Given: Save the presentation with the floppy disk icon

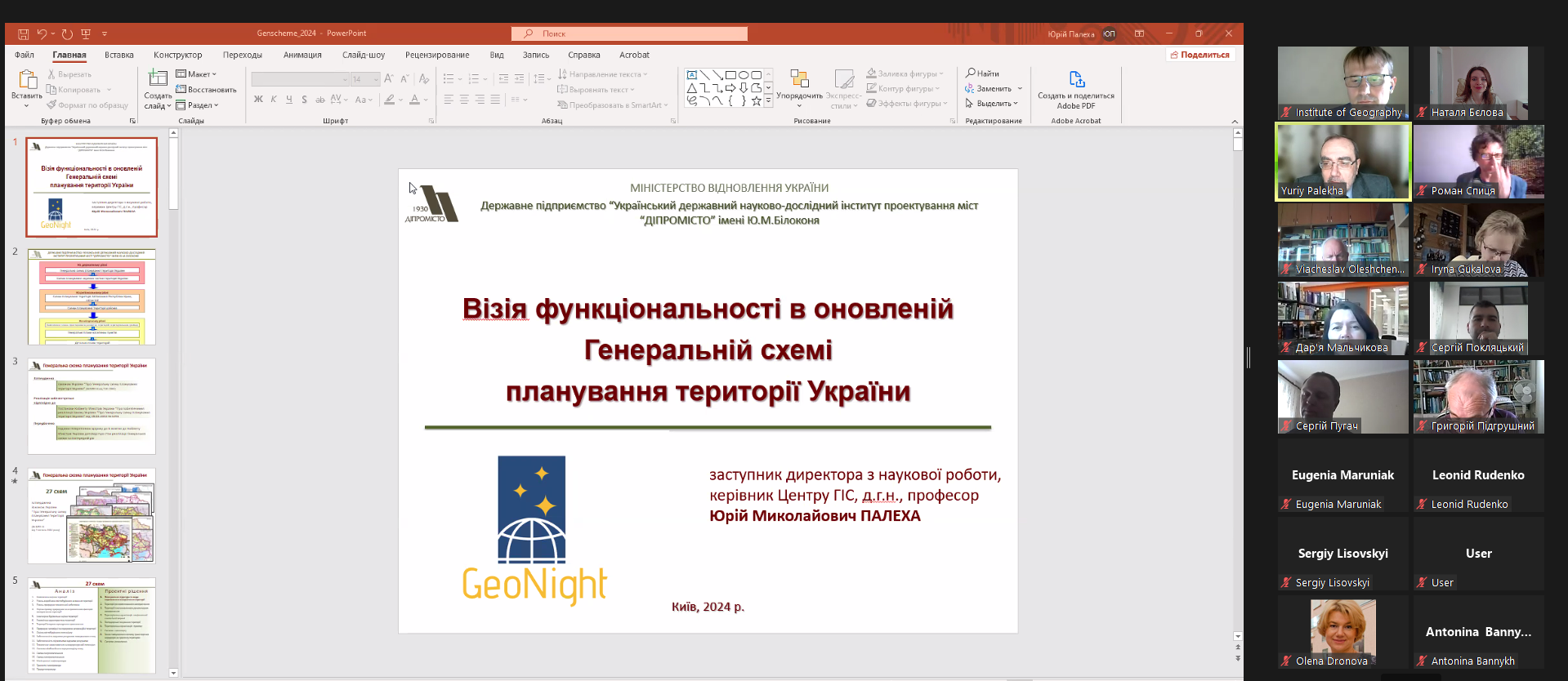Looking at the screenshot, I should [x=24, y=34].
